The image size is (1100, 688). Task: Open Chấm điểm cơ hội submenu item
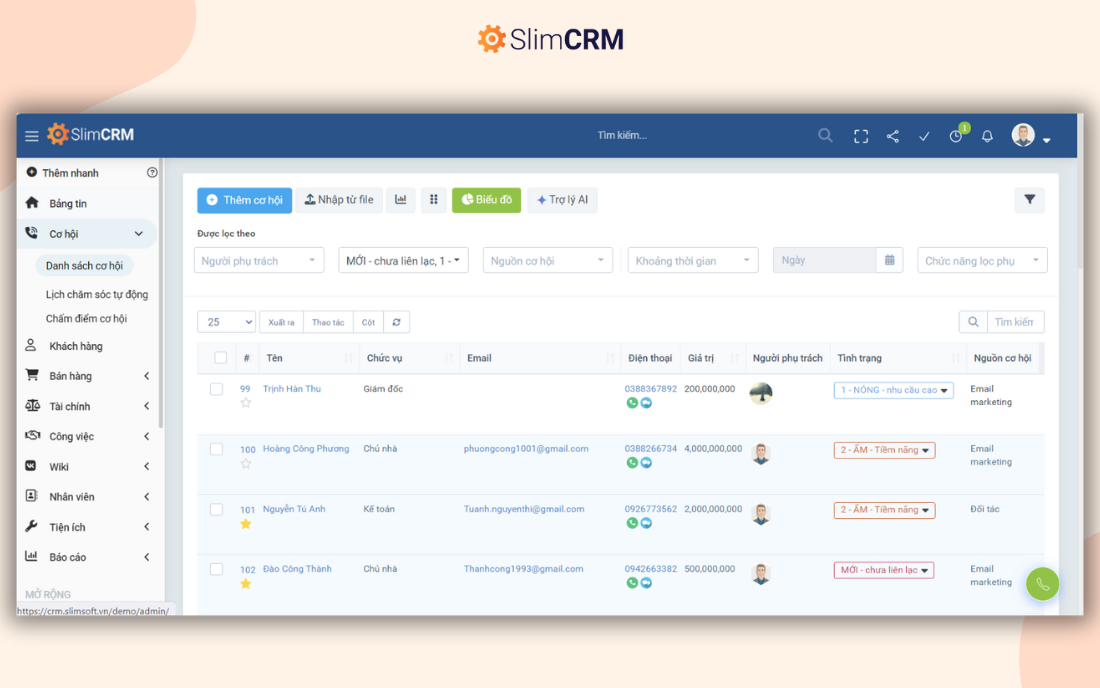[x=86, y=319]
